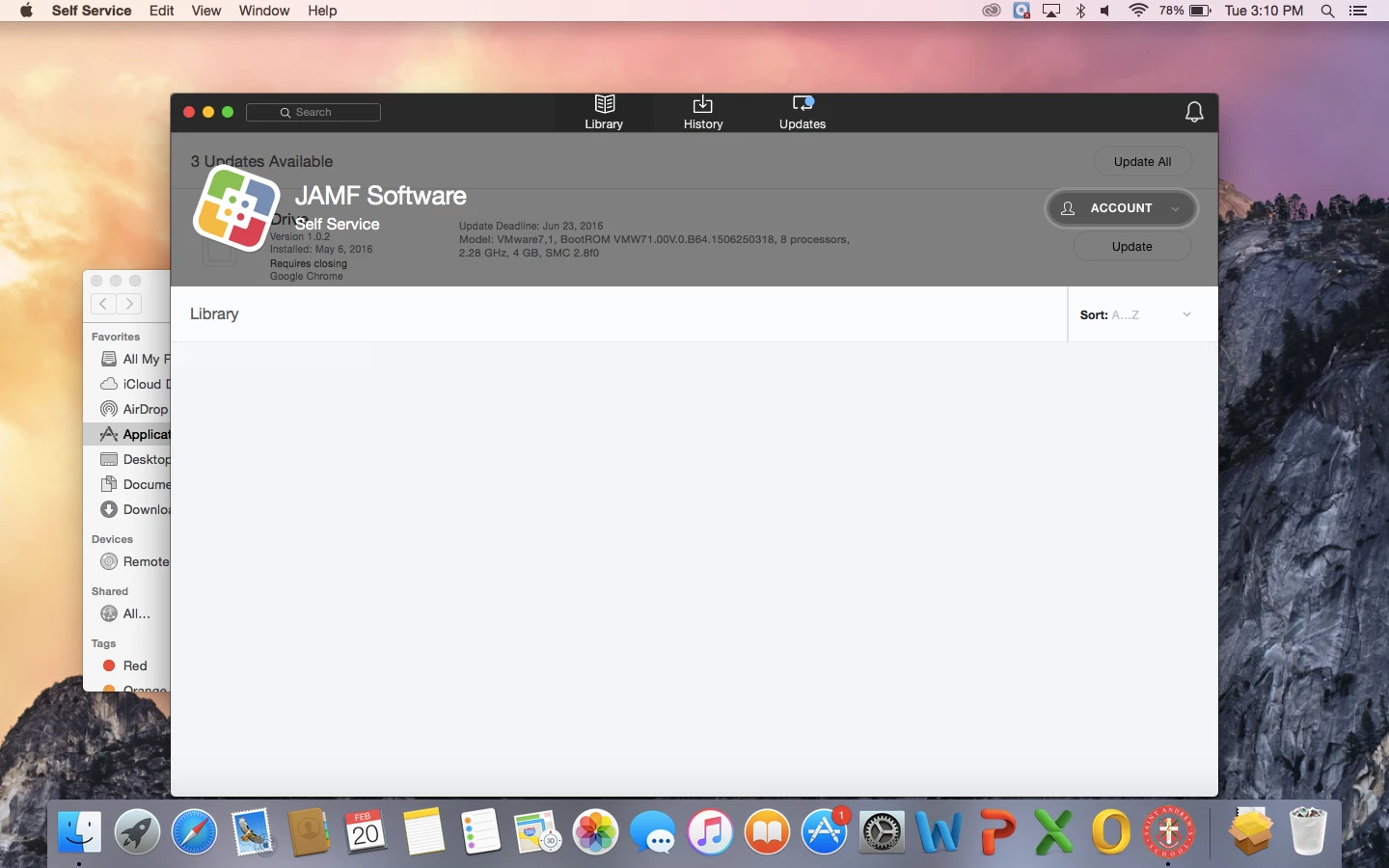1389x868 pixels.
Task: Launch iTunes from the Dock
Action: [x=710, y=831]
